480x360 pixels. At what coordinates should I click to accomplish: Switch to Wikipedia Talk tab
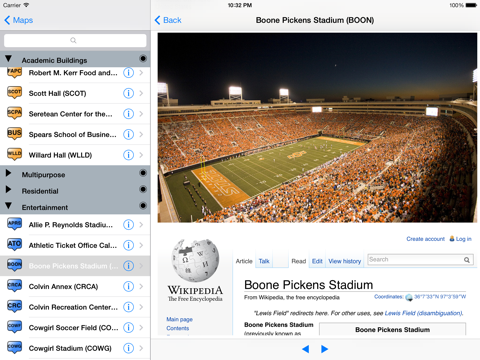(264, 261)
